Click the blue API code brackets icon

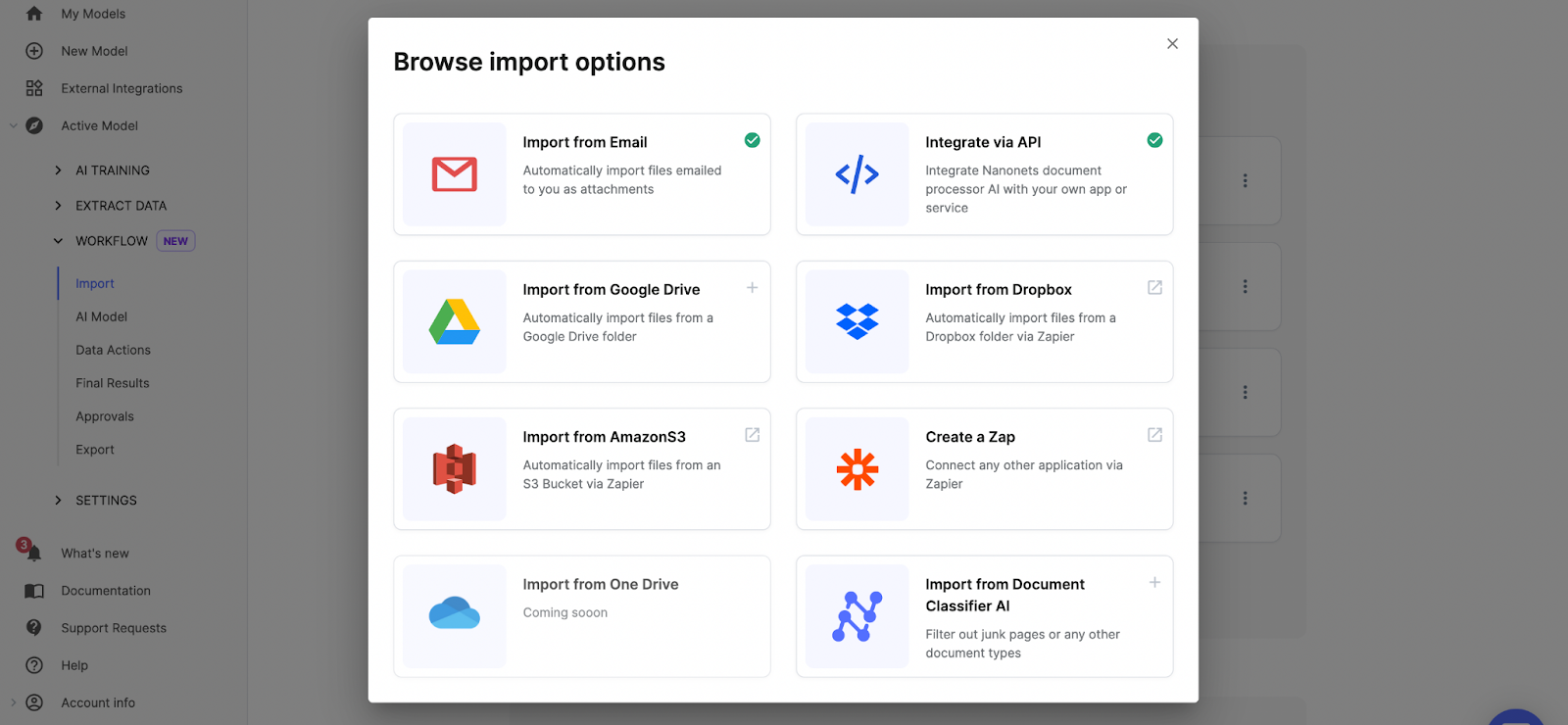[x=857, y=174]
